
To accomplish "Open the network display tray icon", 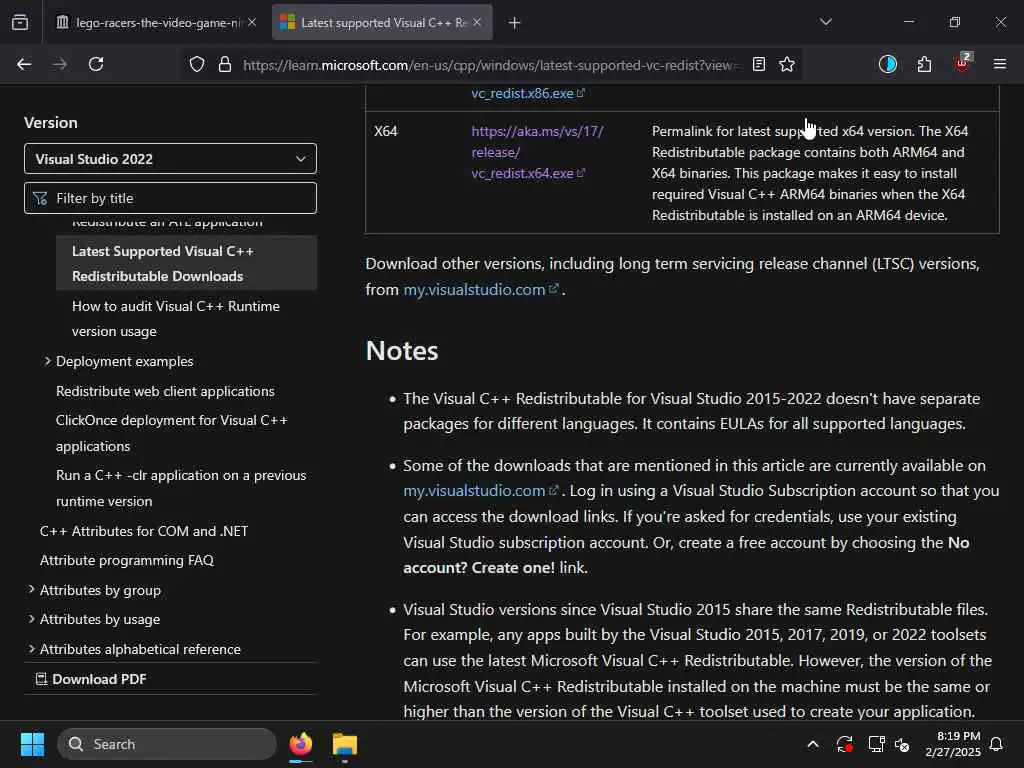I will click(x=876, y=744).
